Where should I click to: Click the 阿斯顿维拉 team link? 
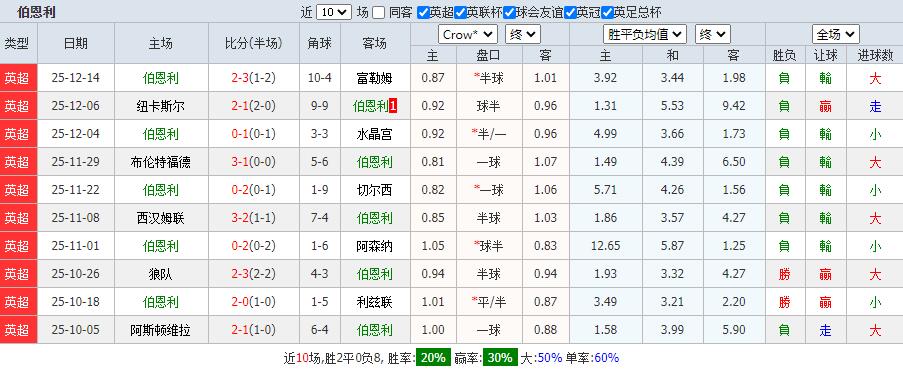[161, 330]
